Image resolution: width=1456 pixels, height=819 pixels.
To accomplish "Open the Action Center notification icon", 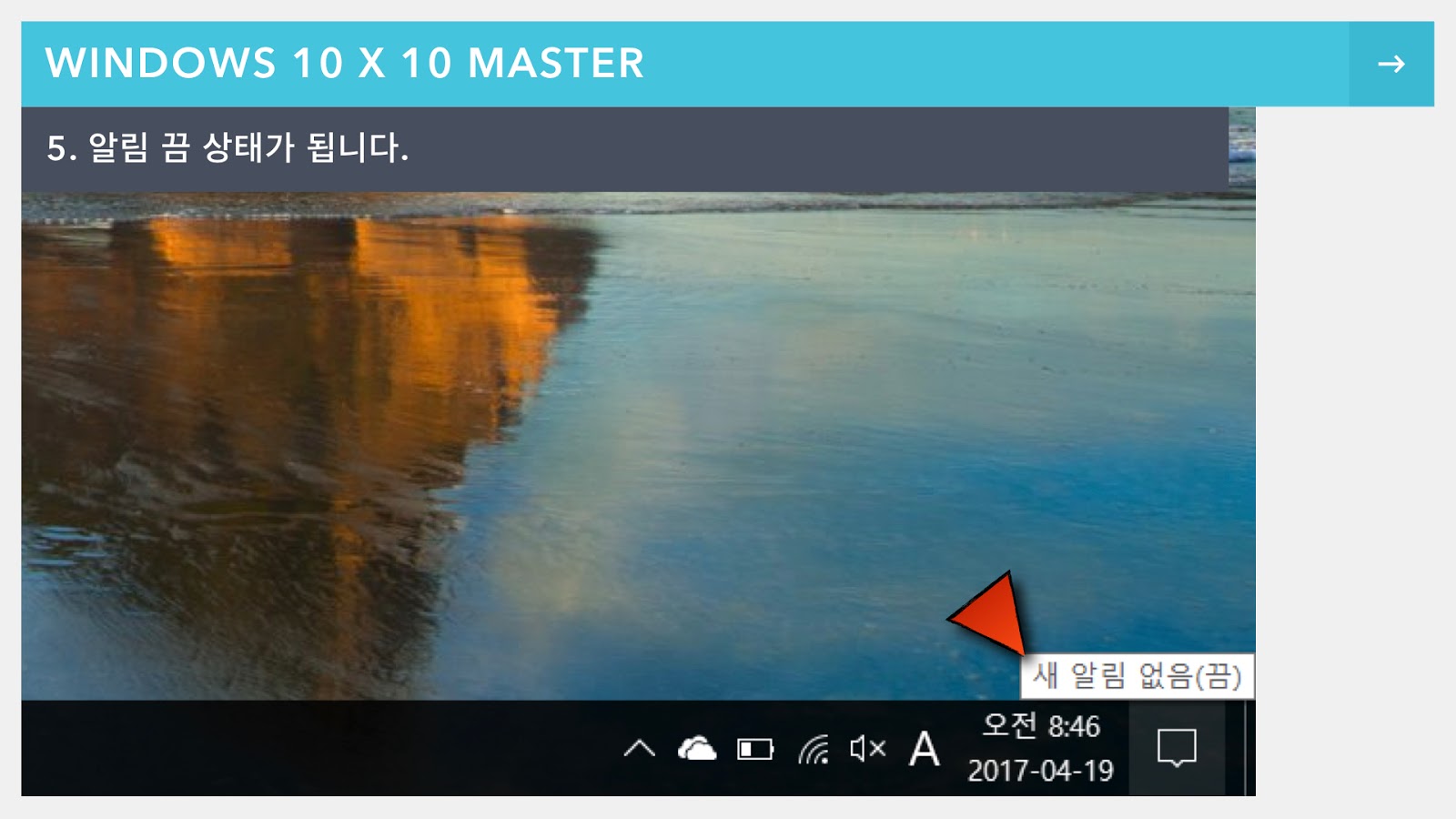I will [x=1176, y=749].
